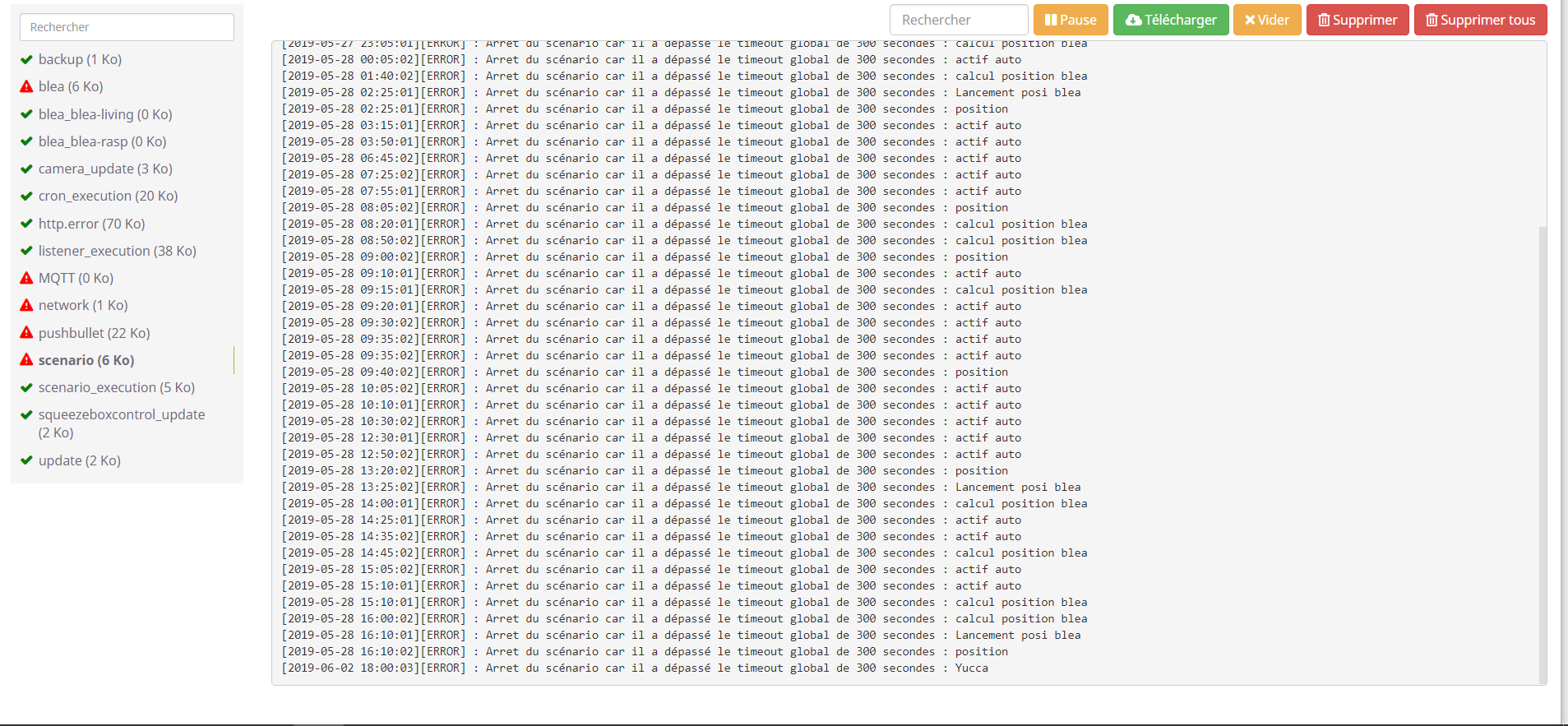The height and width of the screenshot is (726, 1568).
Task: Open the update (2 Ko) log
Action: tap(80, 460)
